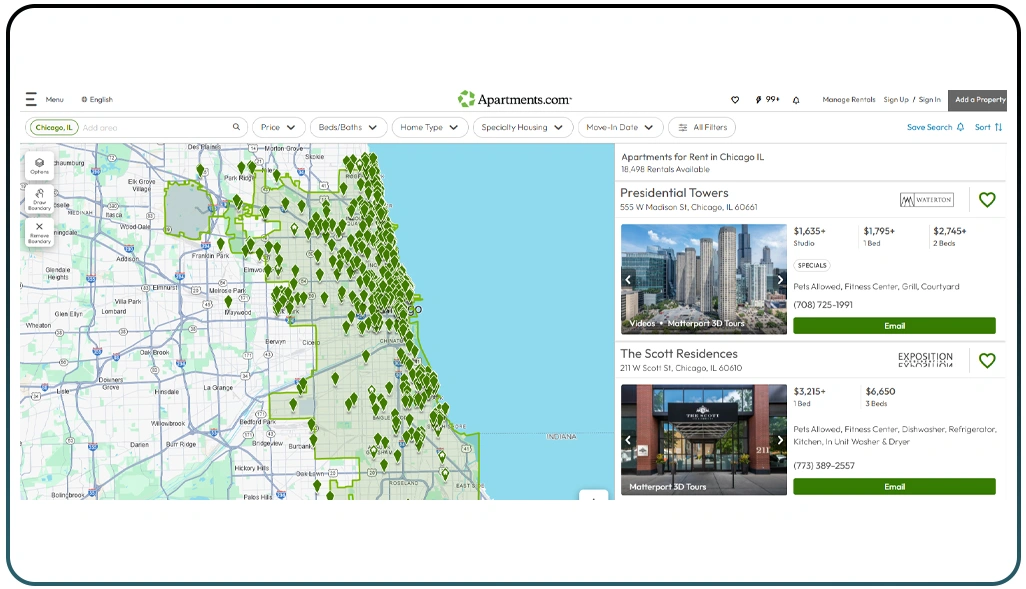Screen dimensions: 1026x589
Task: Click the Email button for Presidential Towers
Action: tap(894, 325)
